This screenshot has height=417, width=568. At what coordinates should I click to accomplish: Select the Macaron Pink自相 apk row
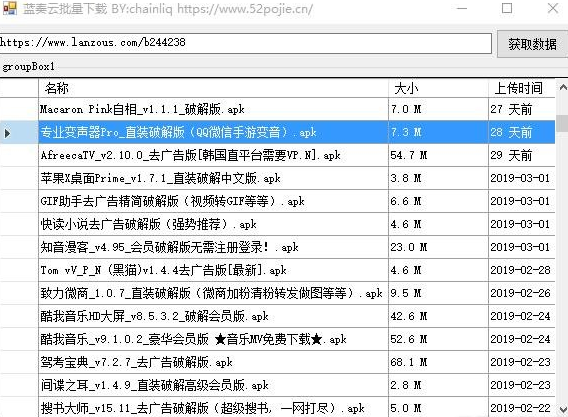277,109
